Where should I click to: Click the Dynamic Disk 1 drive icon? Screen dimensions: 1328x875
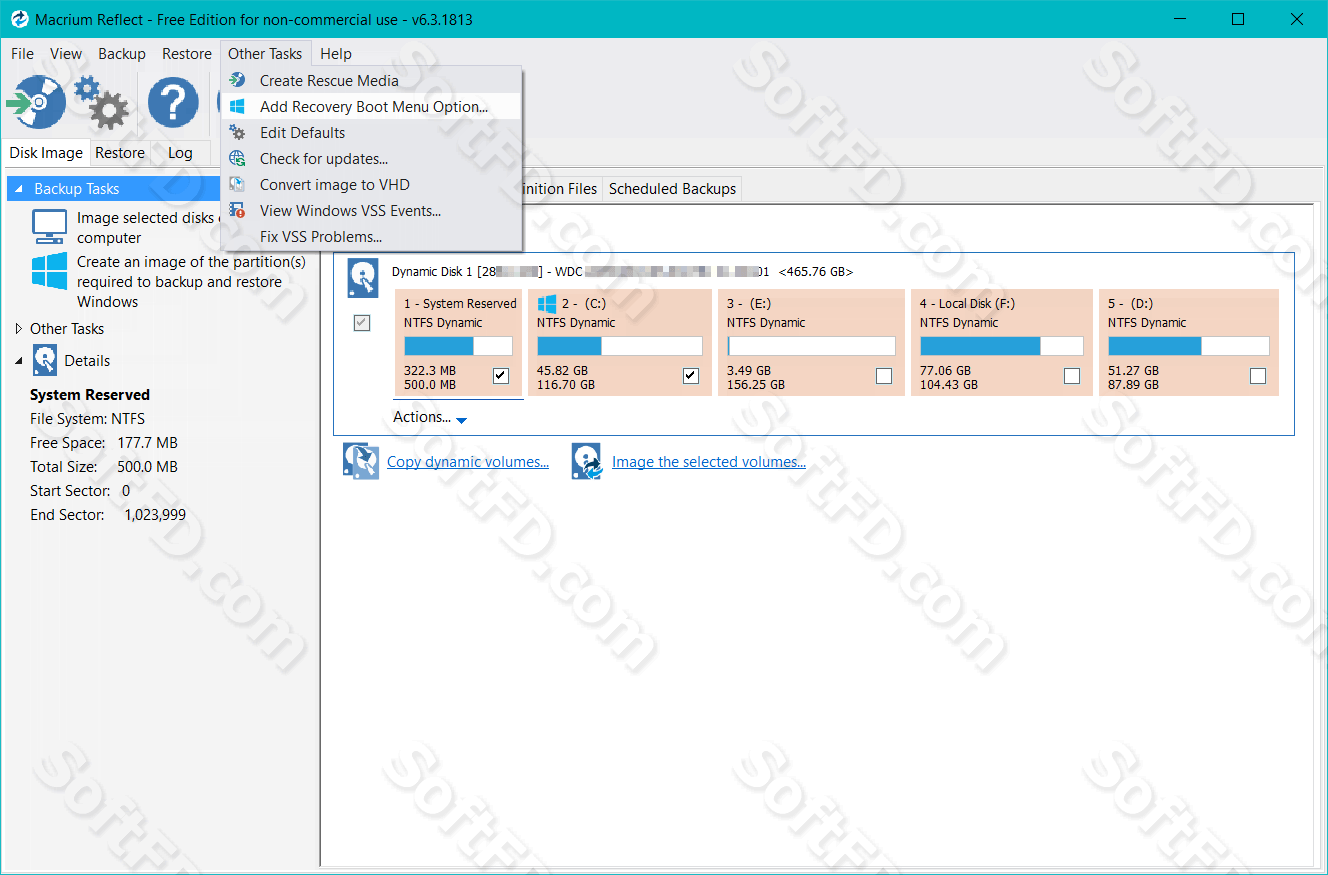coord(363,278)
